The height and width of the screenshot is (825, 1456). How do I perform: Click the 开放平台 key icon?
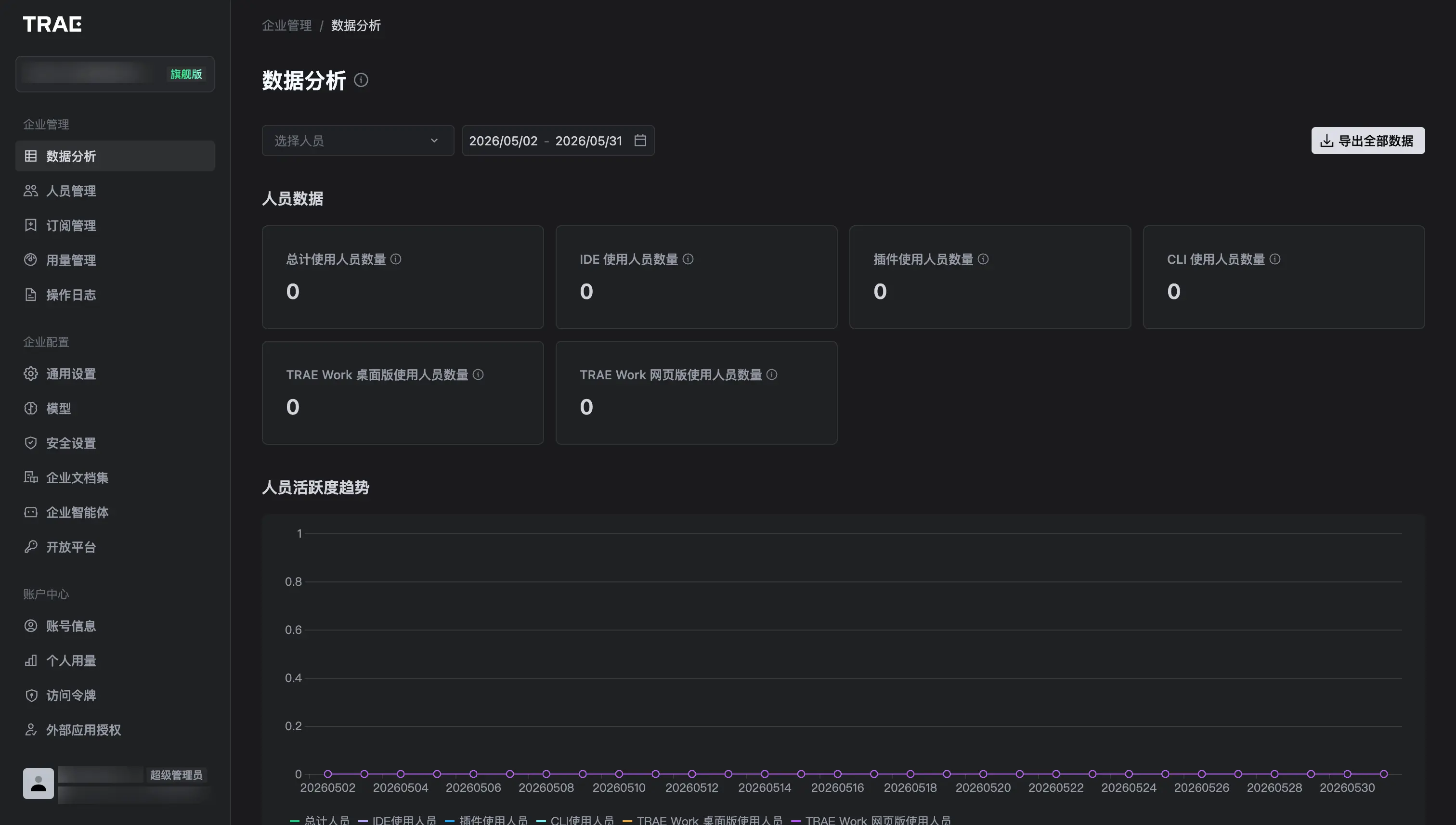(x=31, y=547)
